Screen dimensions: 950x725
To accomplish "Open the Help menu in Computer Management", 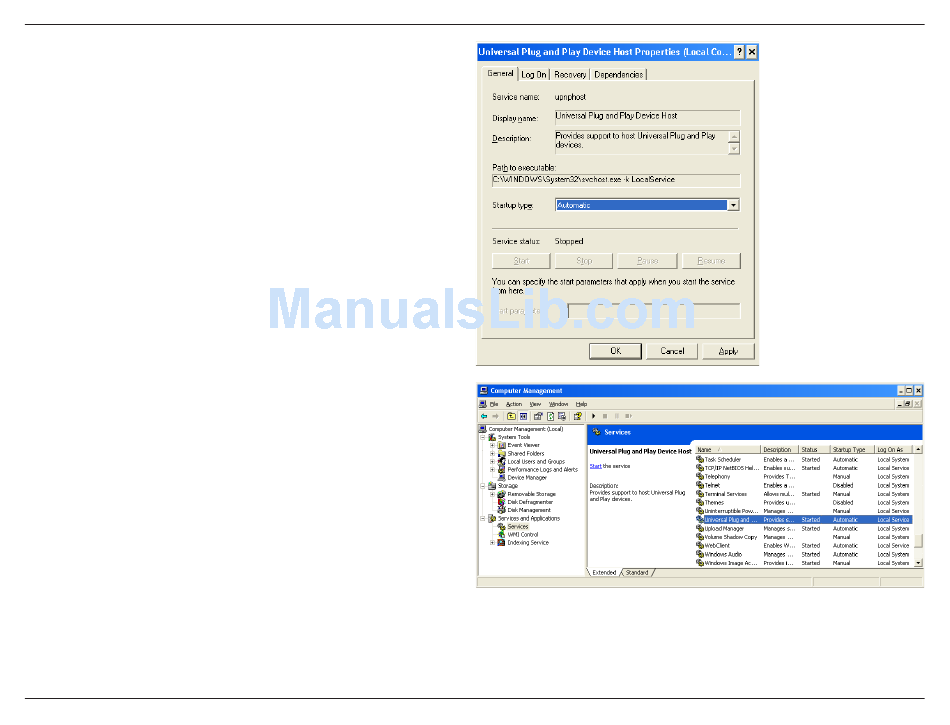I will 582,404.
